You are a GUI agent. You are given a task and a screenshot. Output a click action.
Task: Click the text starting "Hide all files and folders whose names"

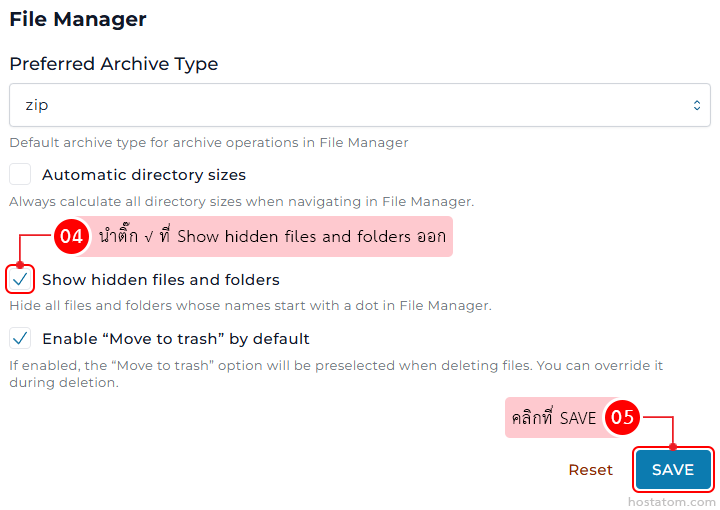point(250,306)
